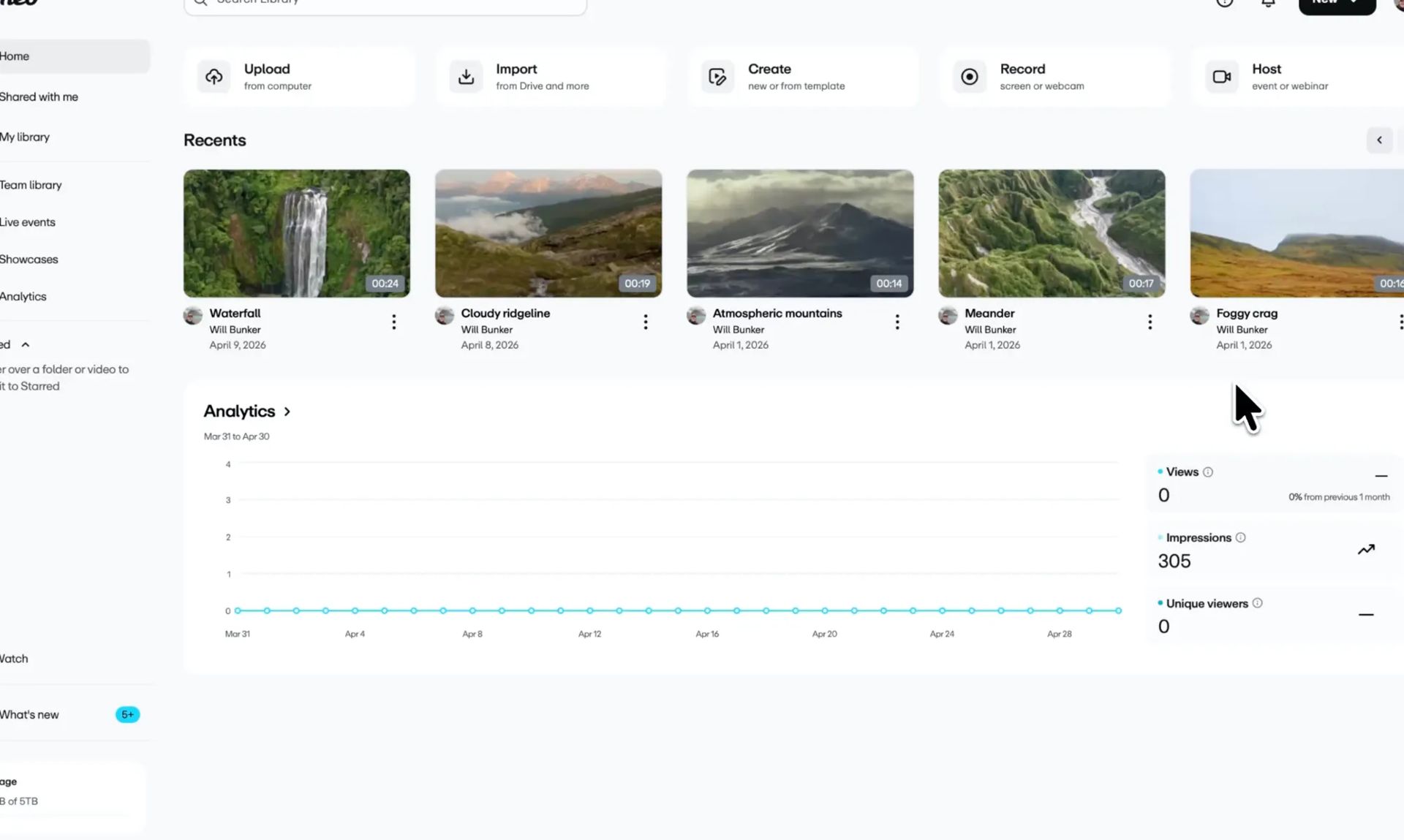
Task: Click the Foggy crag title
Action: tap(1247, 313)
